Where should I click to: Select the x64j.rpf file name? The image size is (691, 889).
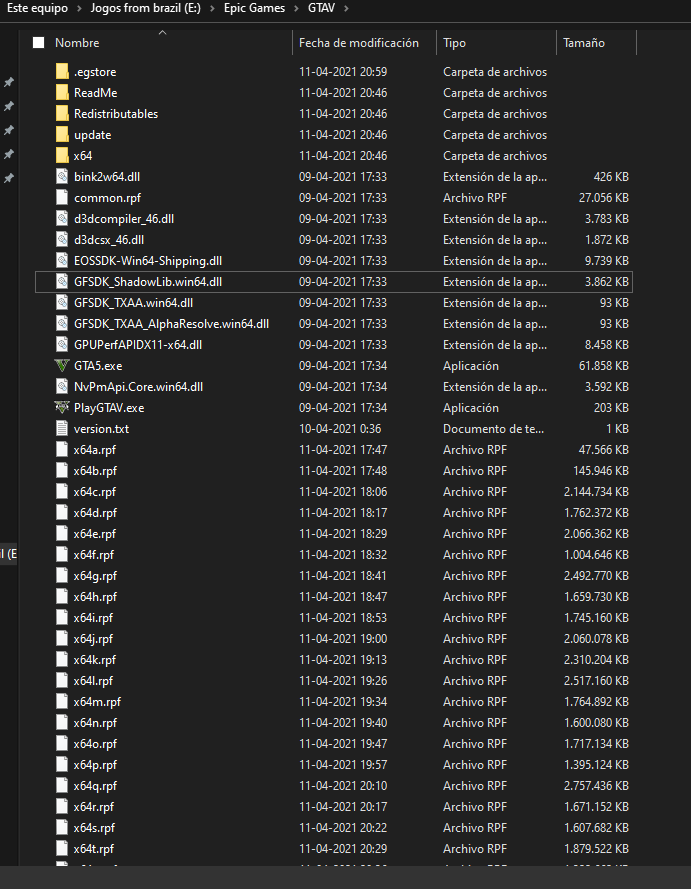(x=94, y=638)
